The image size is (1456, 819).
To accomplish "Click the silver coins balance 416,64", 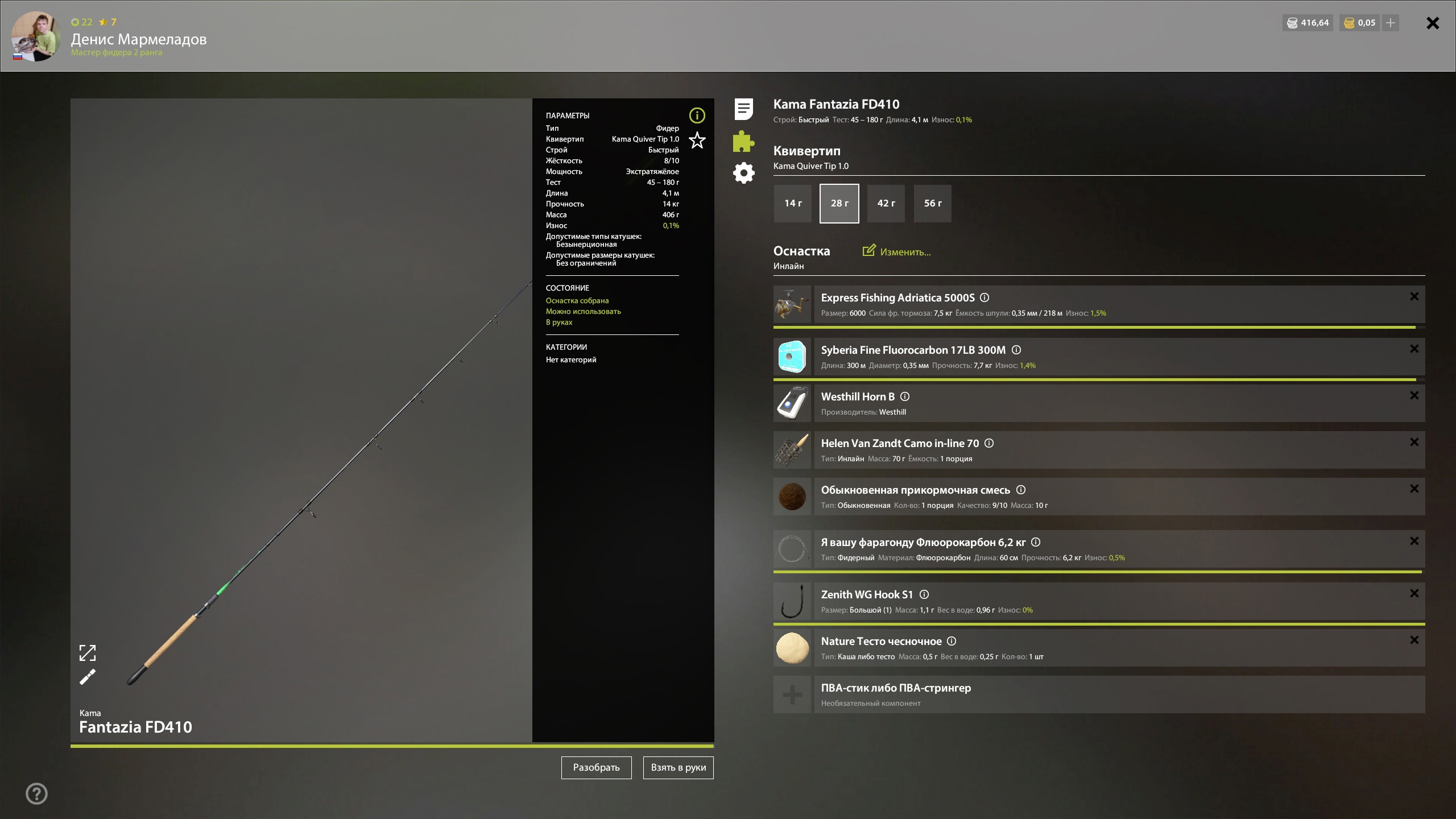I will pyautogui.click(x=1308, y=23).
